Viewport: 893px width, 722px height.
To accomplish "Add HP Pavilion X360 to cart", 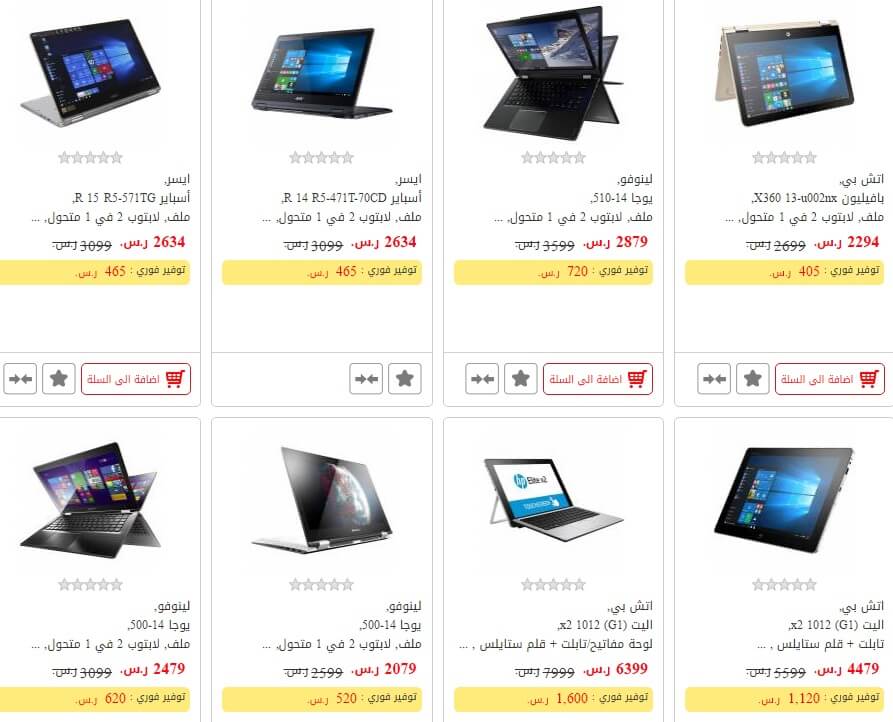I will pos(830,379).
